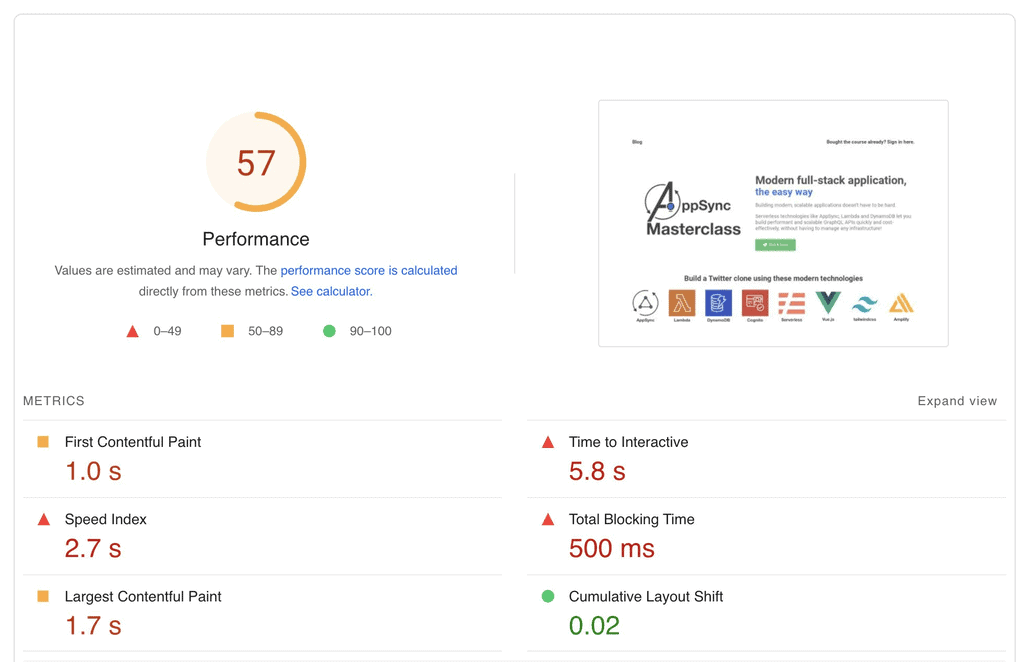Toggle Expand view for the metrics
This screenshot has width=1024, height=662.
(957, 401)
